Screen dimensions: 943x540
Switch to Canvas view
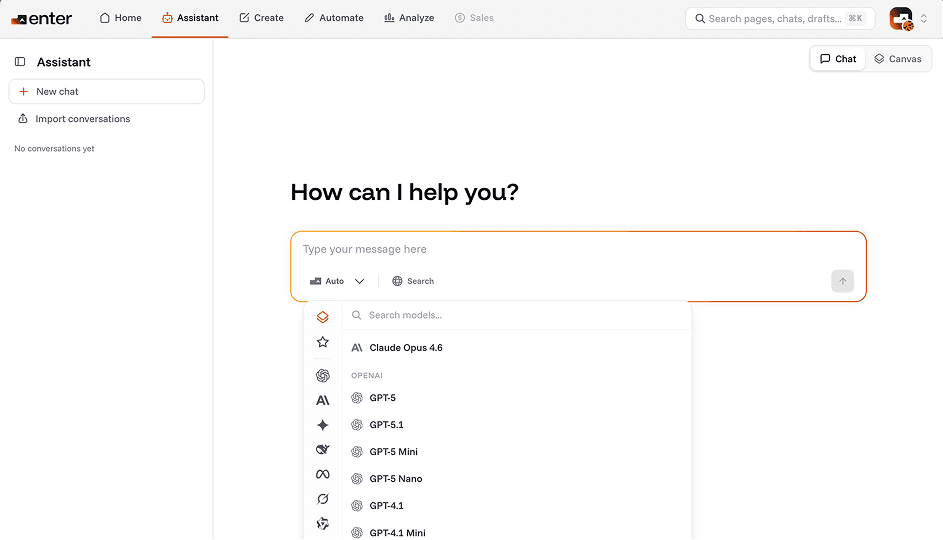click(897, 59)
